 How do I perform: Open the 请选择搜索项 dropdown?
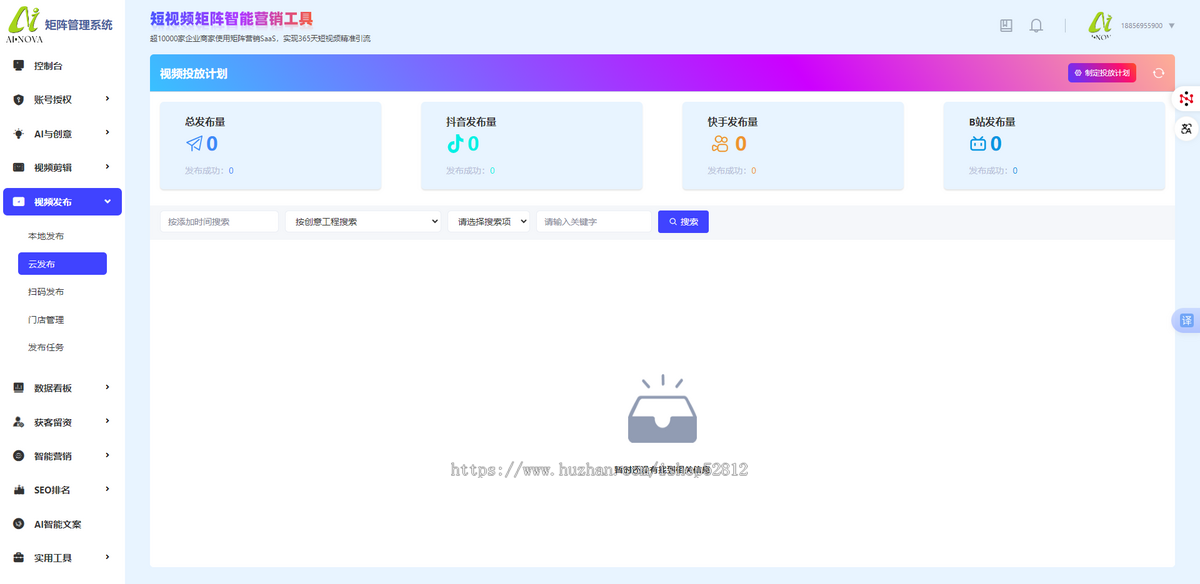click(x=489, y=222)
